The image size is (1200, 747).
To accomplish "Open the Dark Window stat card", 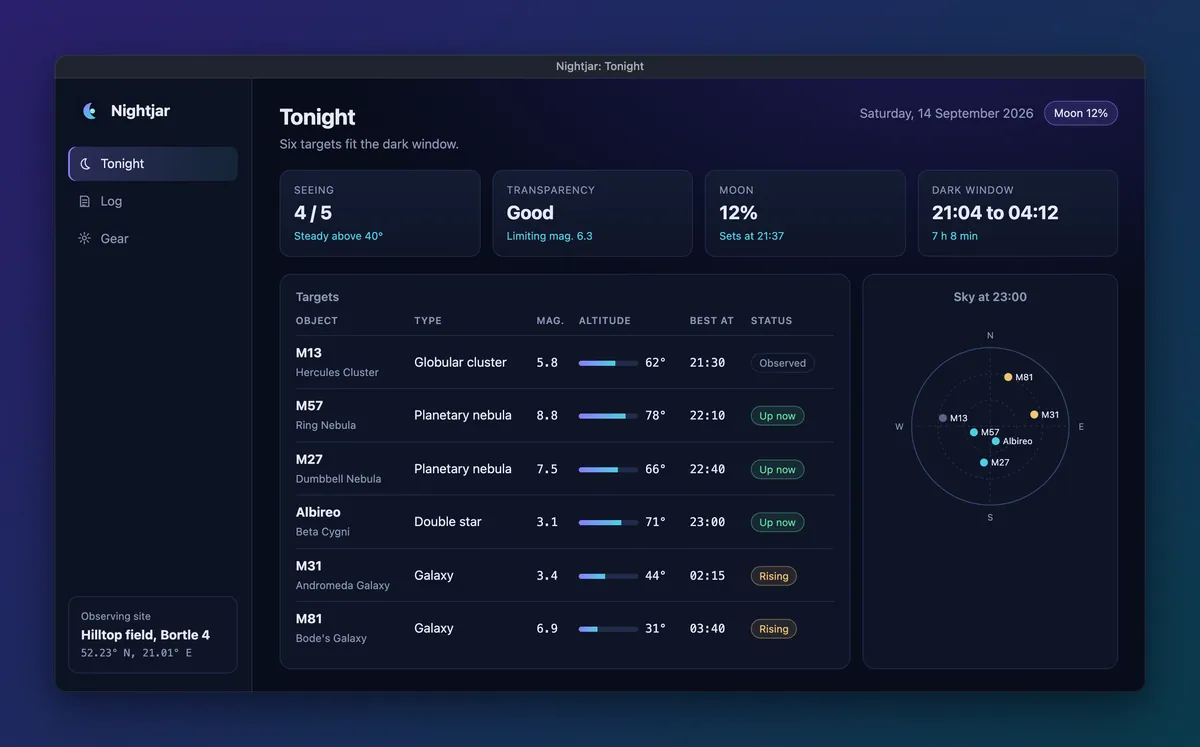I will click(x=1018, y=213).
